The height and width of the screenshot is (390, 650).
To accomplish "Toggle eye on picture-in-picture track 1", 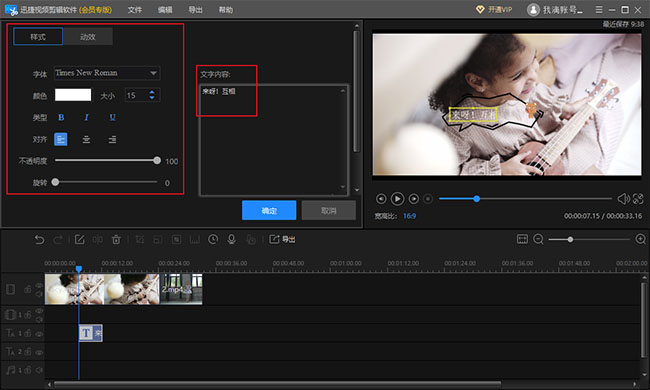I will [39, 310].
